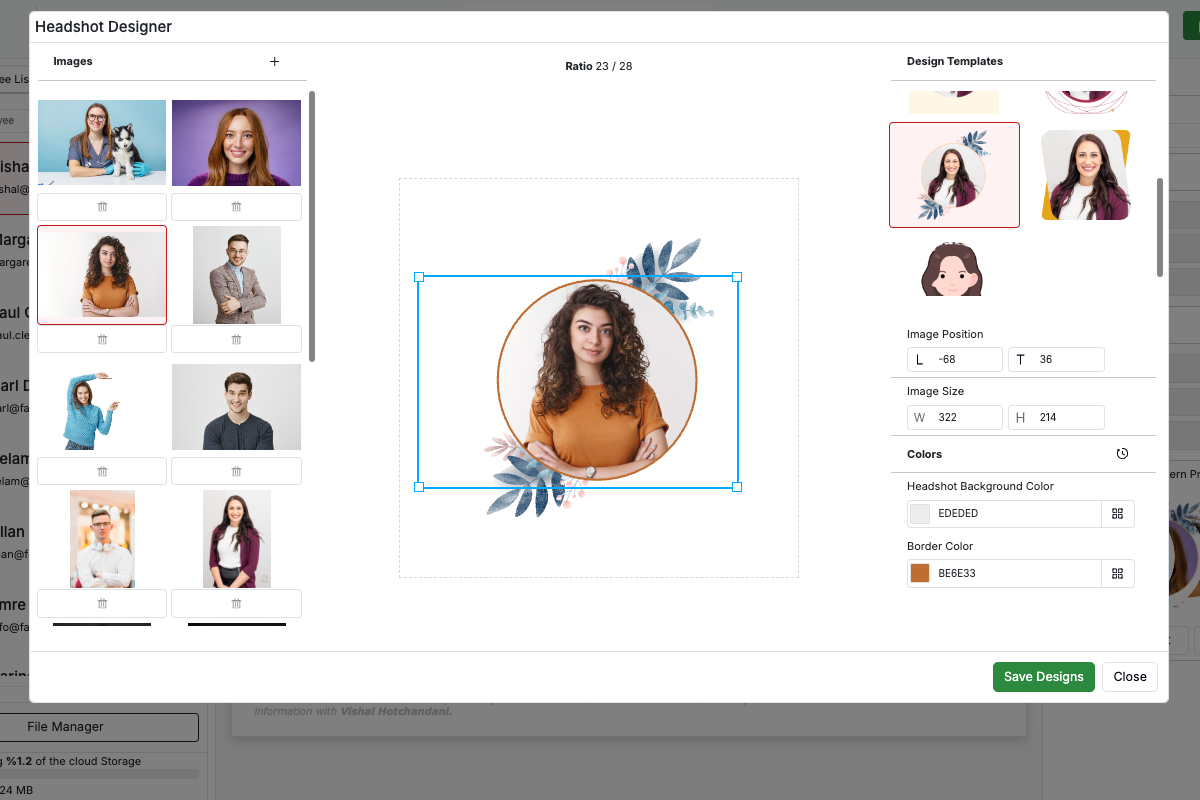
Task: Add a new image with the plus icon
Action: tap(274, 61)
